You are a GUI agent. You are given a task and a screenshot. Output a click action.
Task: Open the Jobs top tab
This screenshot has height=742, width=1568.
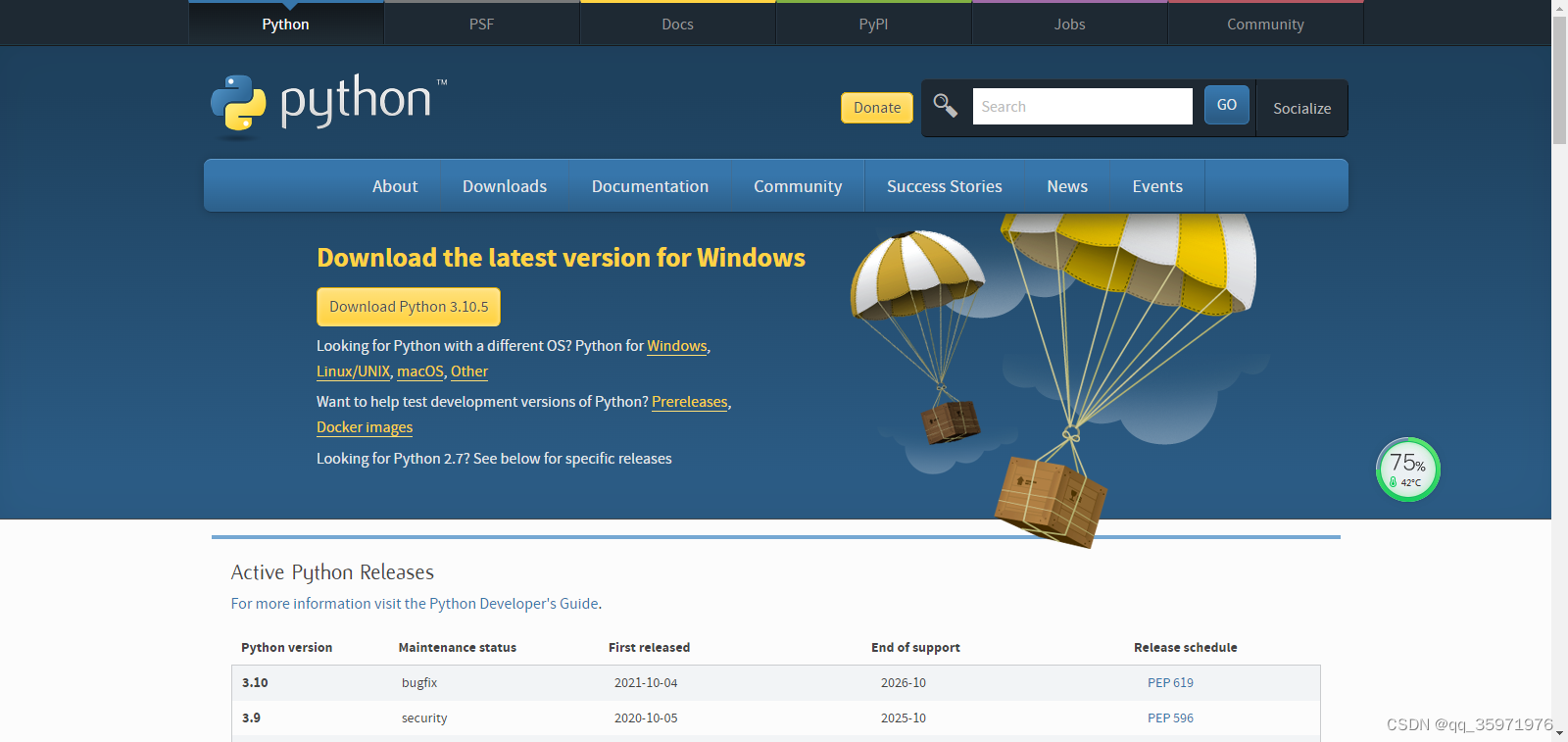click(x=1069, y=24)
